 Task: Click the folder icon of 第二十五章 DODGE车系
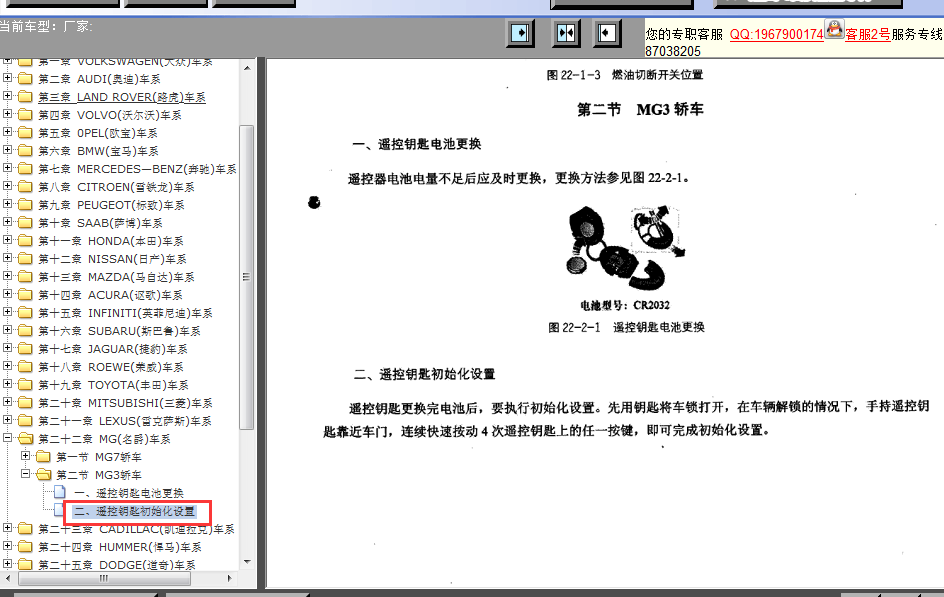tap(25, 565)
